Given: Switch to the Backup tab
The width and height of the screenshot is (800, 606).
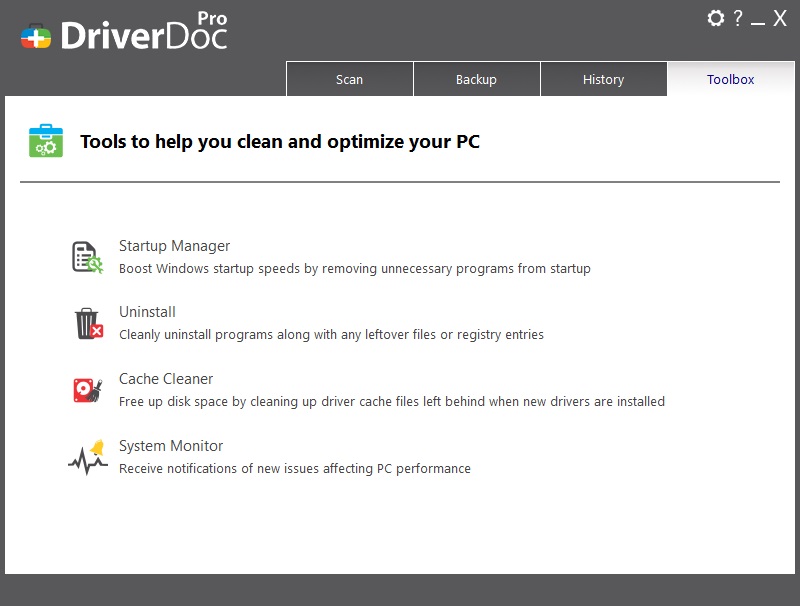Looking at the screenshot, I should (477, 79).
